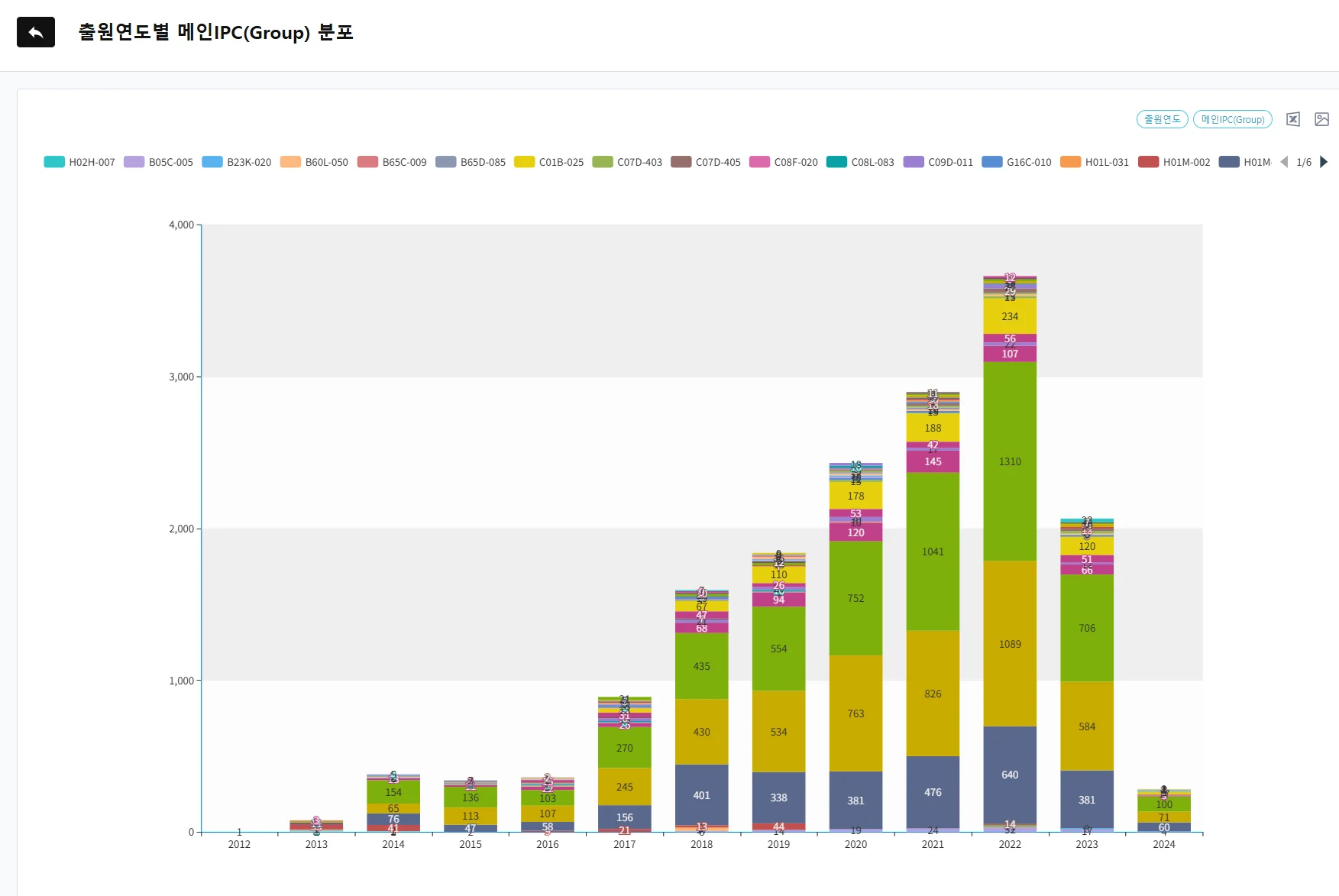
Task: Click the 381 segment in 2023 bar
Action: tap(1087, 800)
